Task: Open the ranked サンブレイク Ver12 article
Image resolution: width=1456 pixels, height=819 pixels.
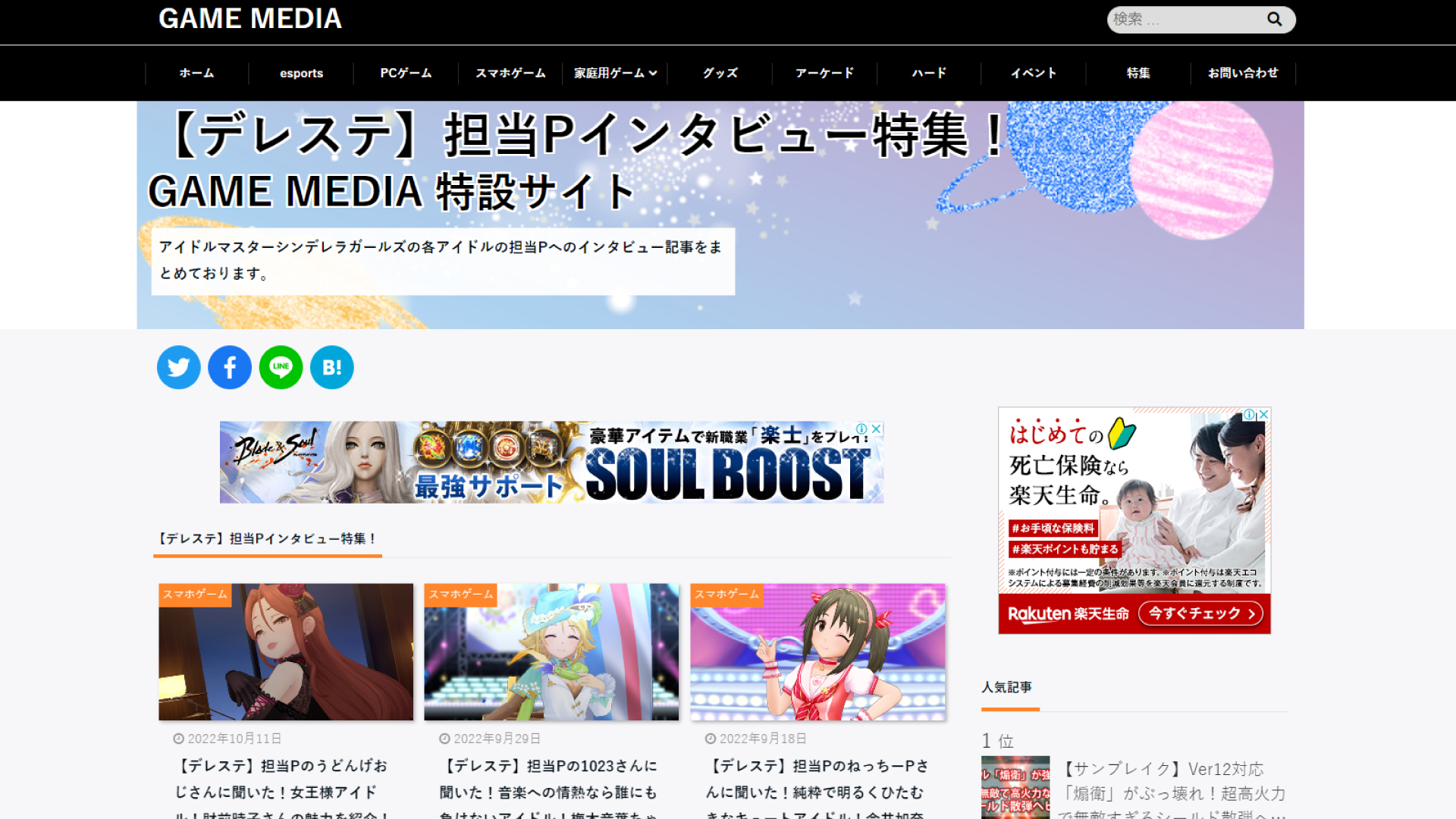Action: coord(1172,791)
